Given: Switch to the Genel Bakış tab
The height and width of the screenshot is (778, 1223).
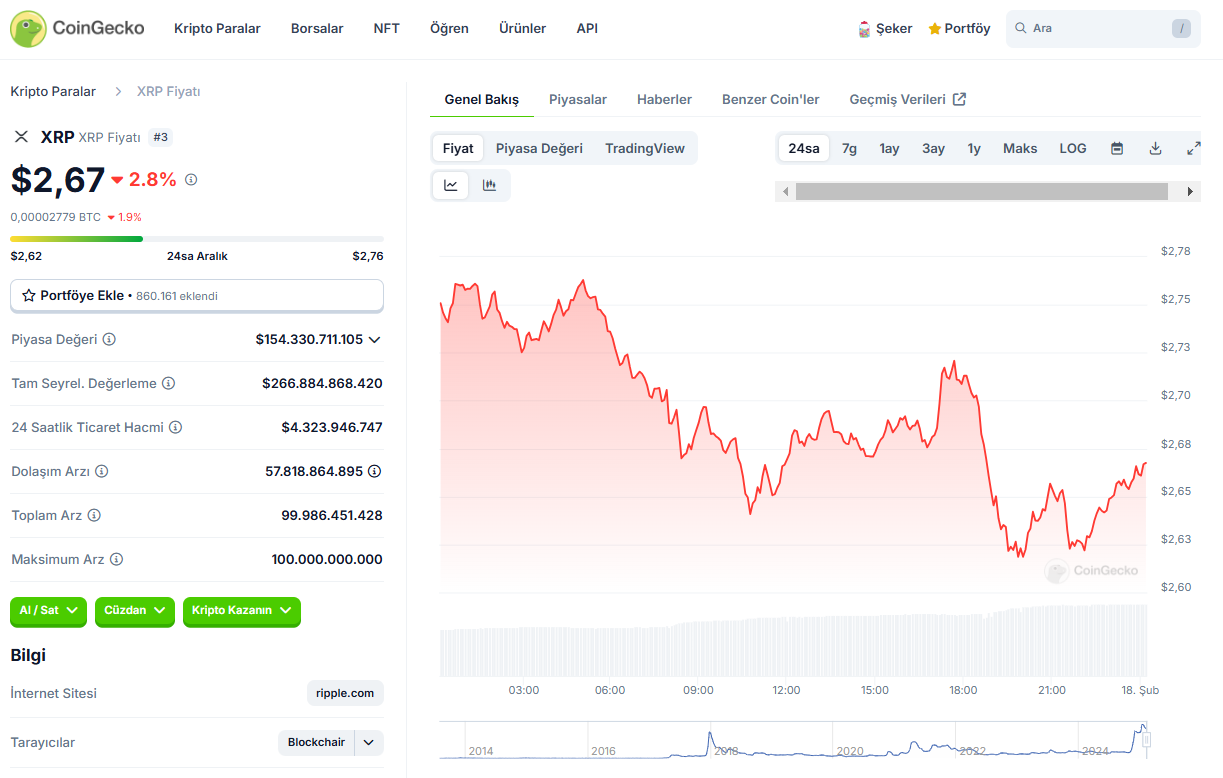Looking at the screenshot, I should tap(482, 100).
